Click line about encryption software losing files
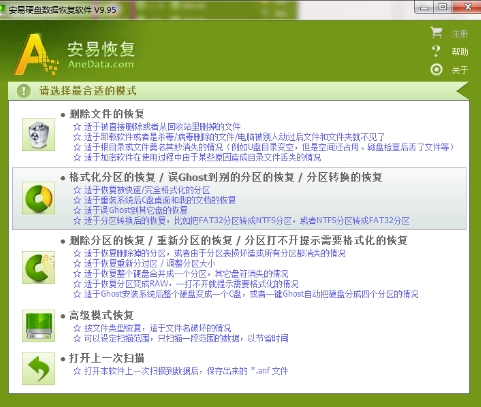481x407 pixels. 197,157
